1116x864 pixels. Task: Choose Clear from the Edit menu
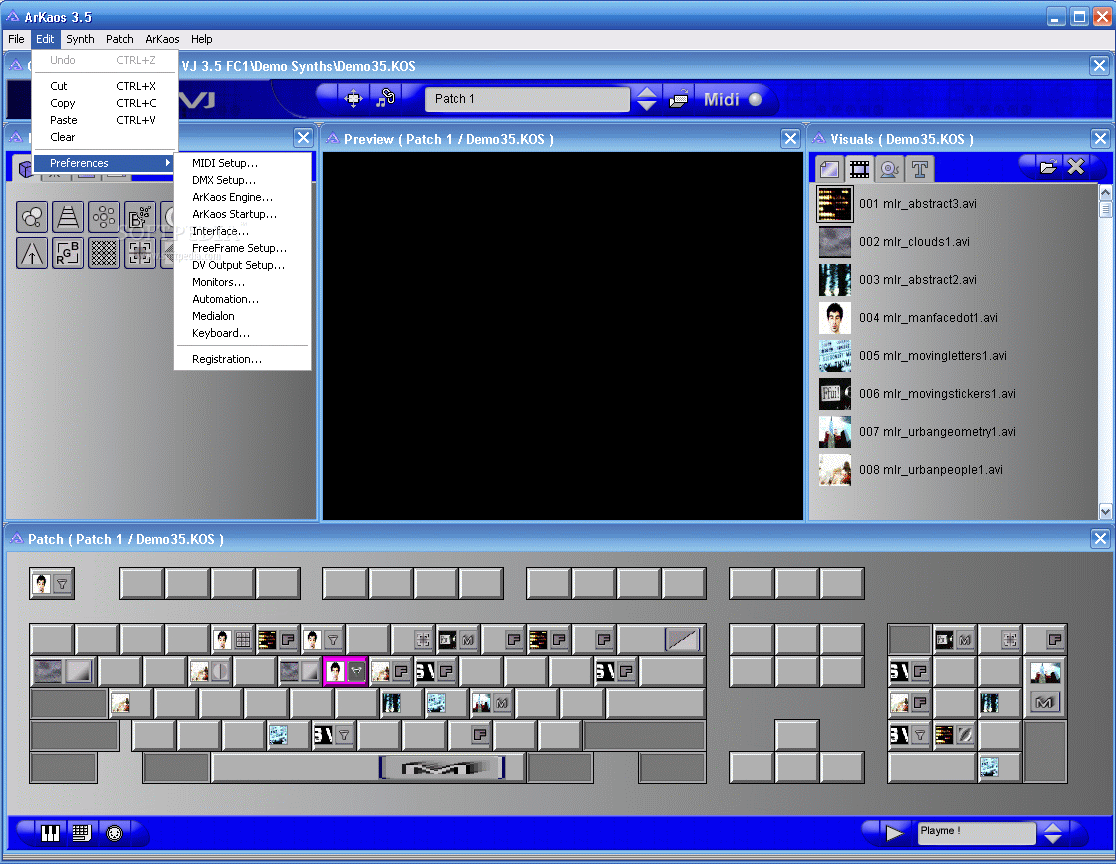coord(105,137)
